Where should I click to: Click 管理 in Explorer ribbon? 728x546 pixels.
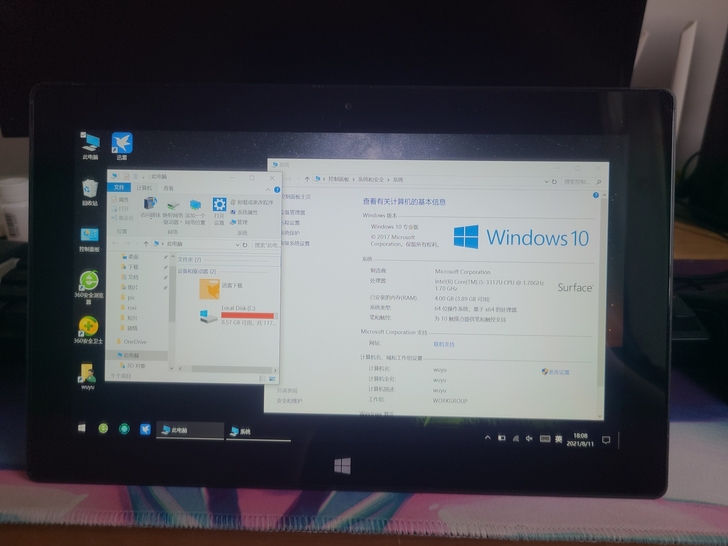(x=239, y=222)
